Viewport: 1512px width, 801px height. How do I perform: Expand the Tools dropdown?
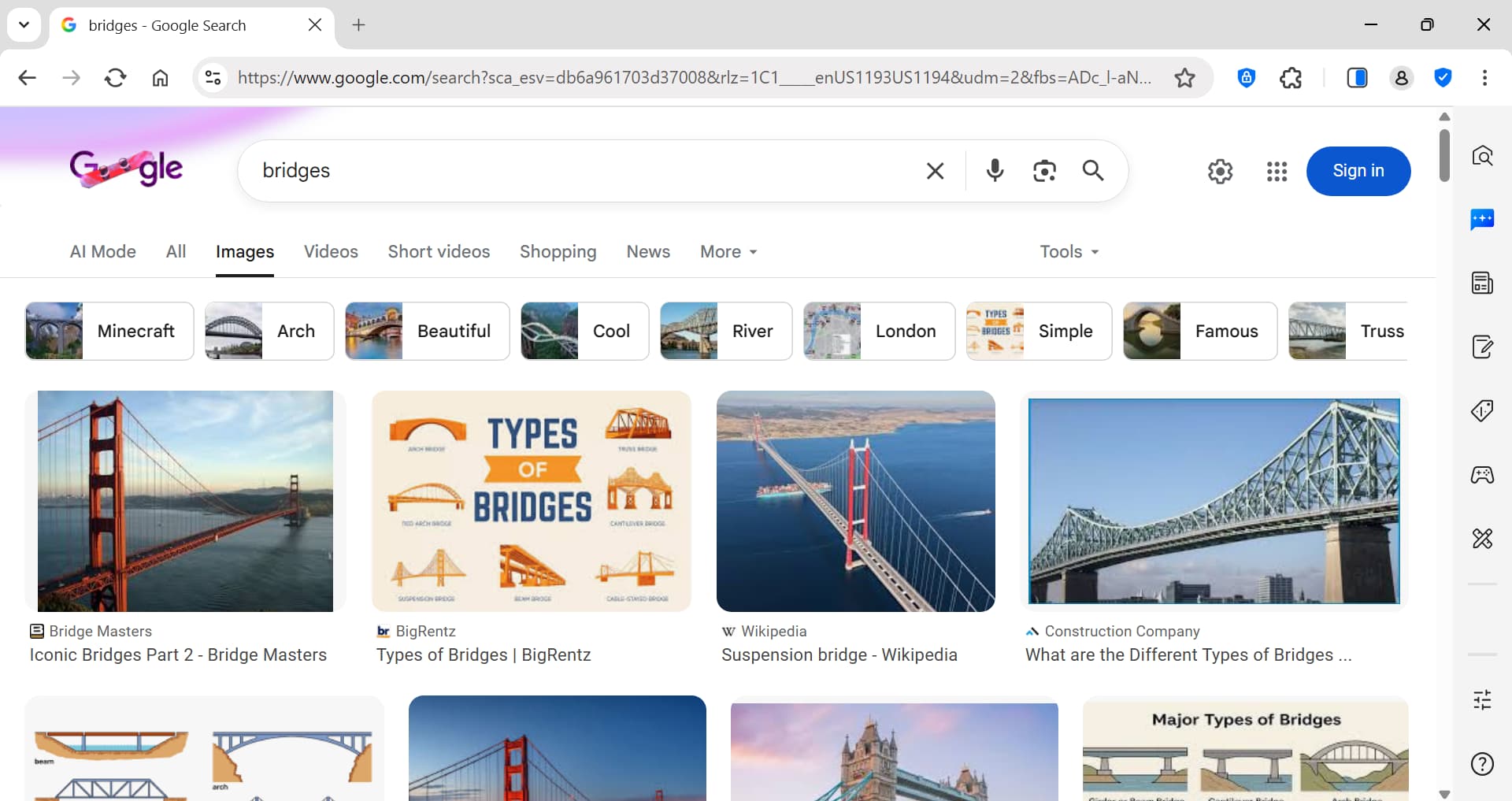point(1069,251)
